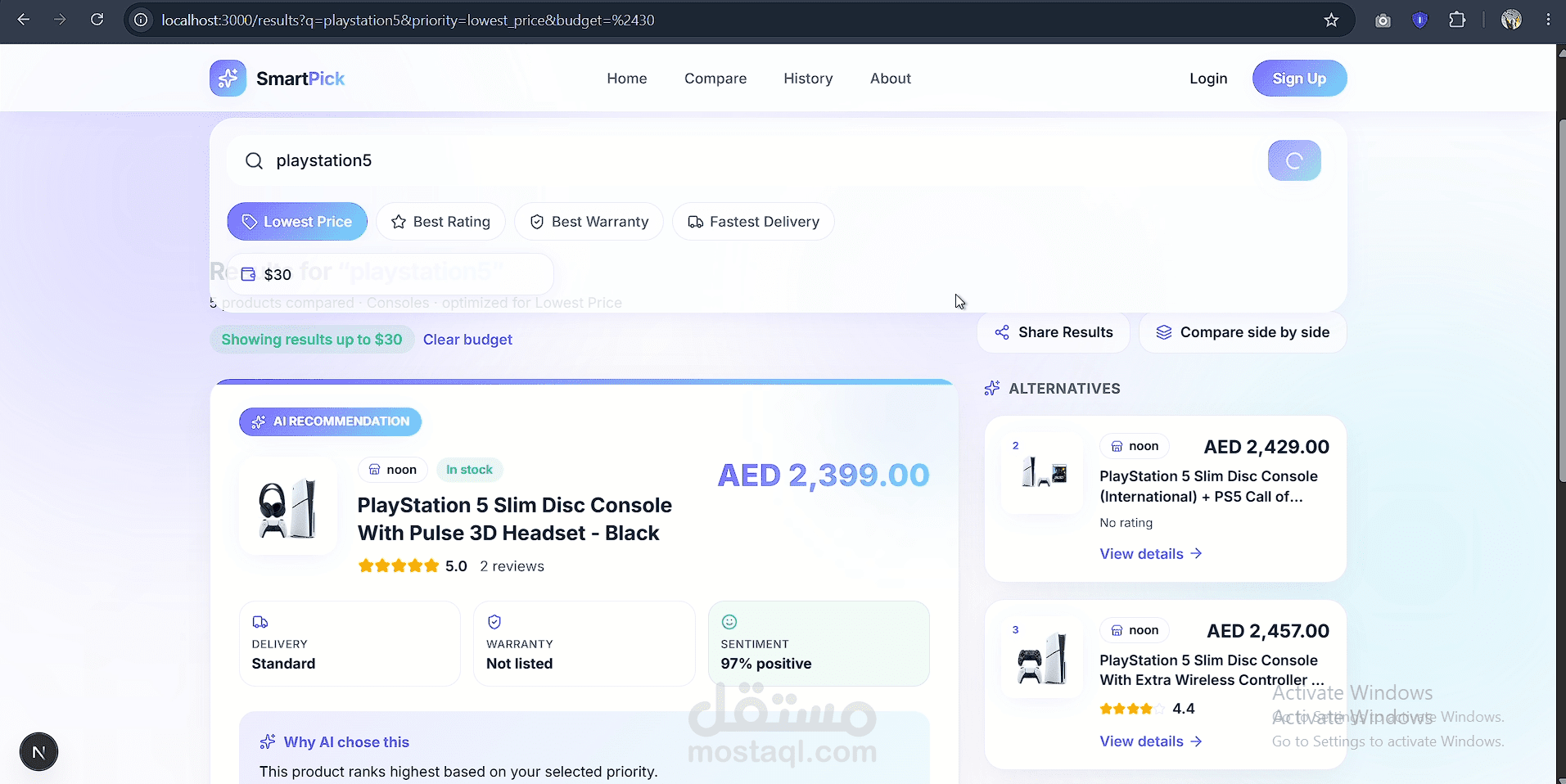This screenshot has height=784, width=1566.
Task: Bookmark this page with the star icon
Action: click(1331, 20)
